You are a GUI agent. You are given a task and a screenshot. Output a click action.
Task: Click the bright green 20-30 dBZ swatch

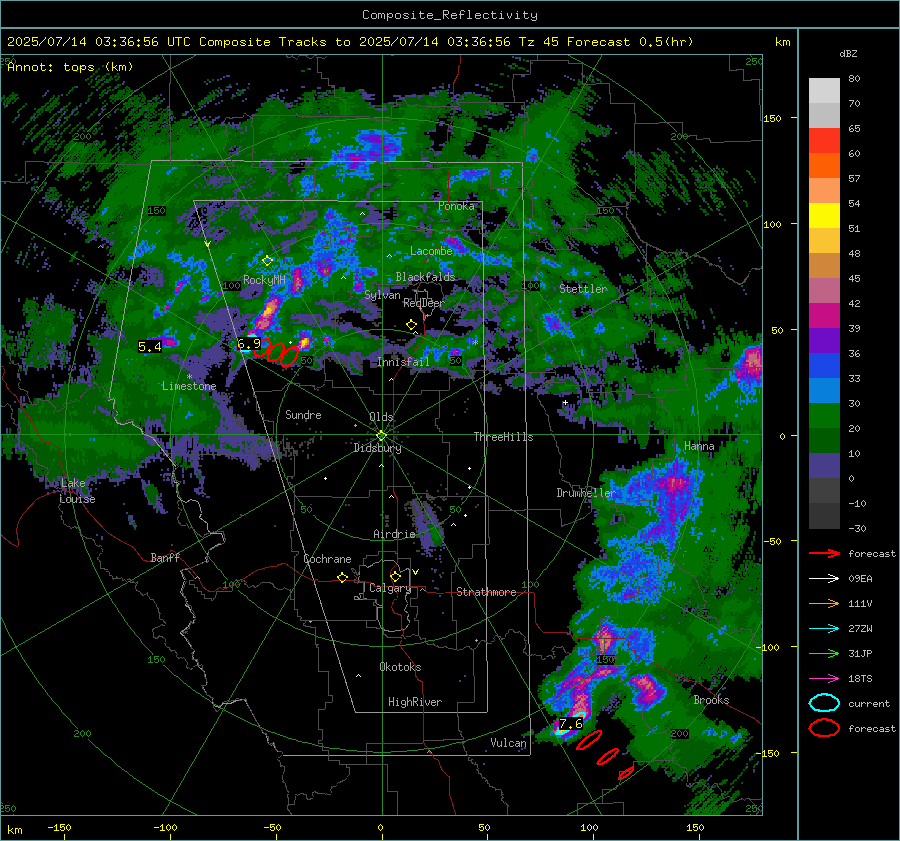824,416
